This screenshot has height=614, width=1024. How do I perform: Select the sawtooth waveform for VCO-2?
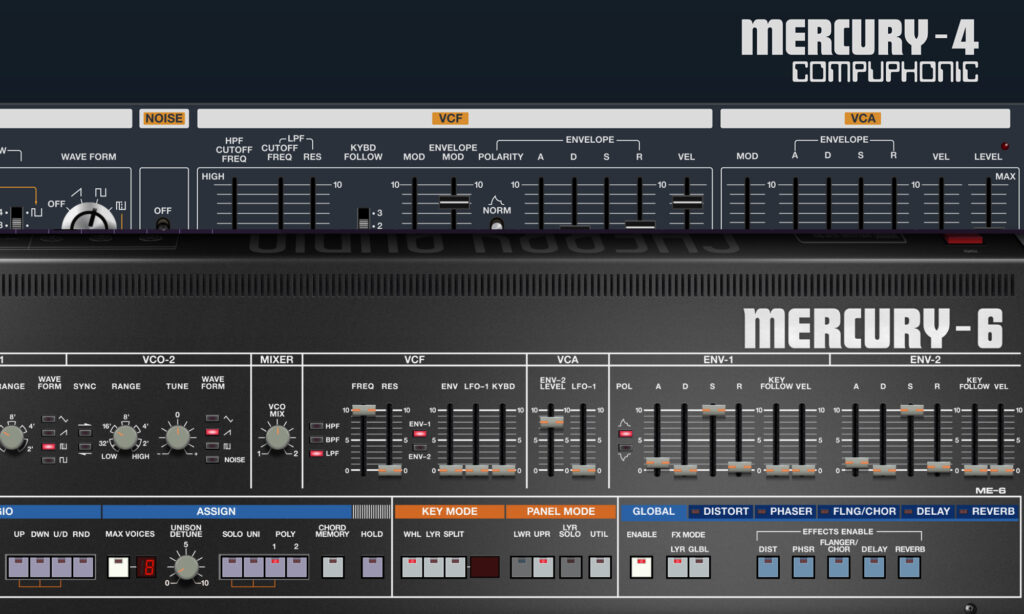click(212, 432)
